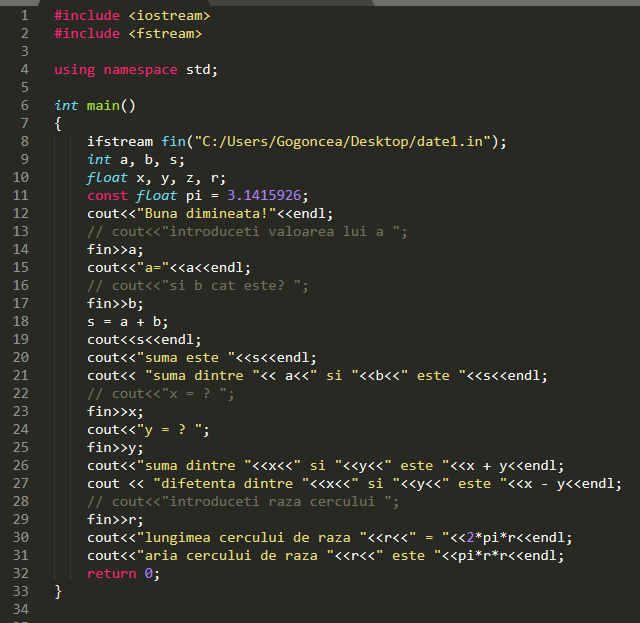
Task: Click the 'fin>>r;' statement
Action: click(x=115, y=519)
